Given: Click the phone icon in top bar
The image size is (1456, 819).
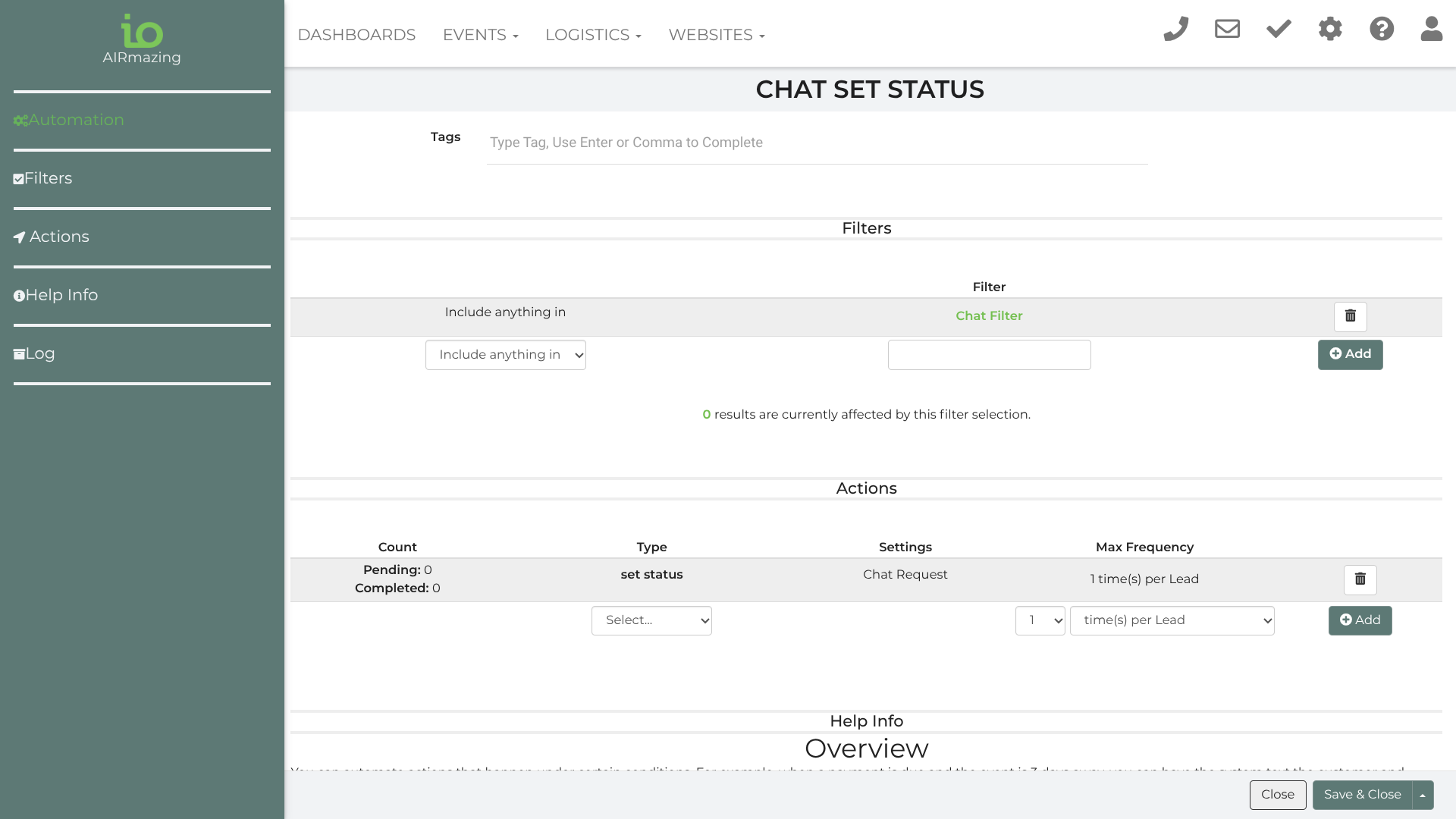Looking at the screenshot, I should click(x=1175, y=30).
